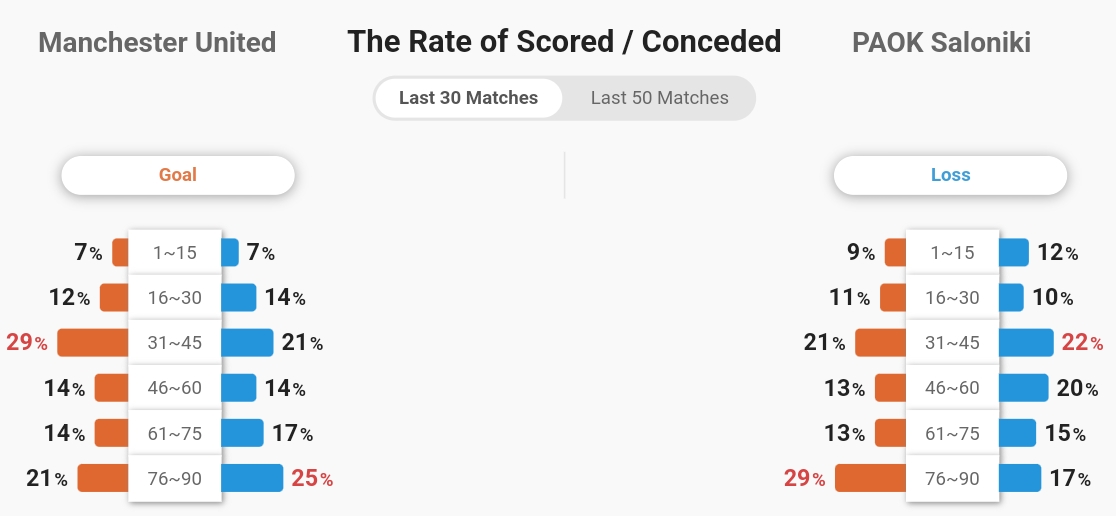Click PAOK's 16~30 minute interval label
The width and height of the screenshot is (1116, 516).
point(952,298)
